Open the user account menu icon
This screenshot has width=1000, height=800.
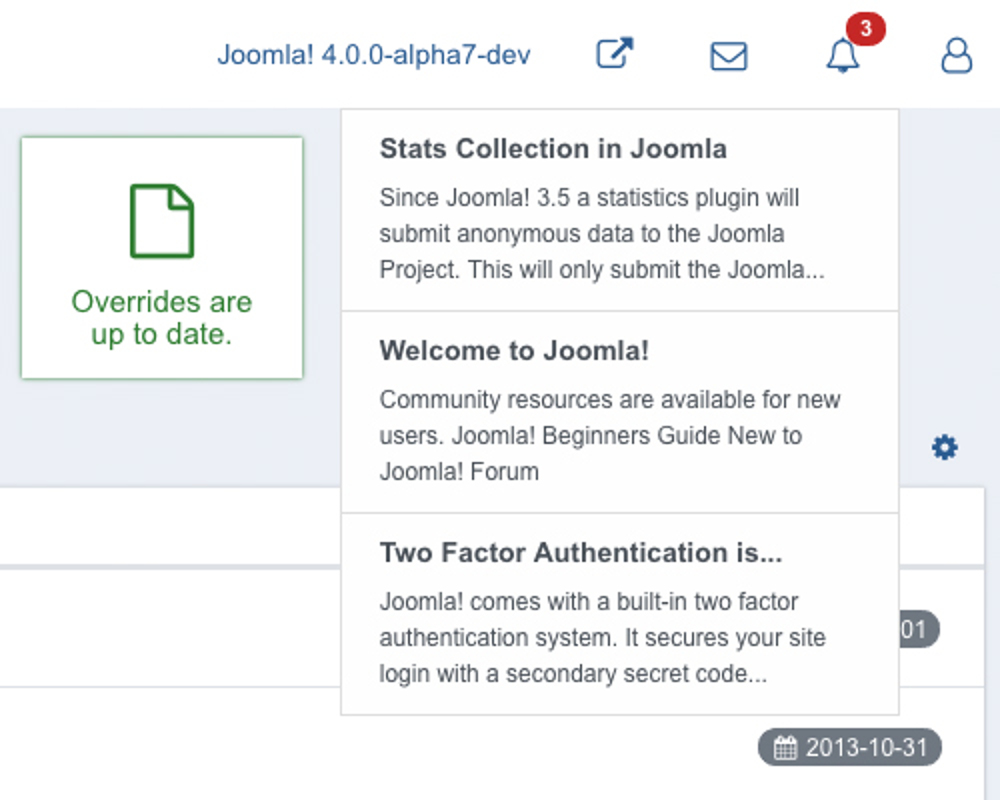[957, 56]
